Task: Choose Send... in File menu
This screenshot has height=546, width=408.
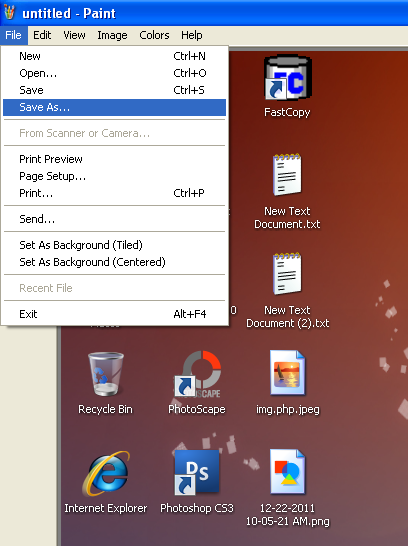Action: [115, 219]
